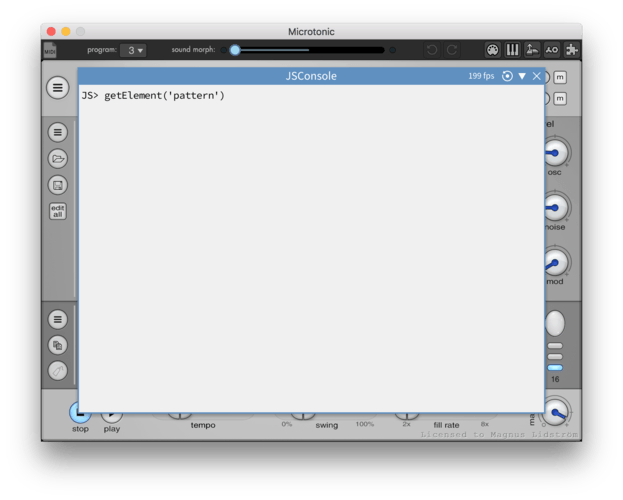
Task: Click the sound morph slider handle
Action: pos(235,50)
